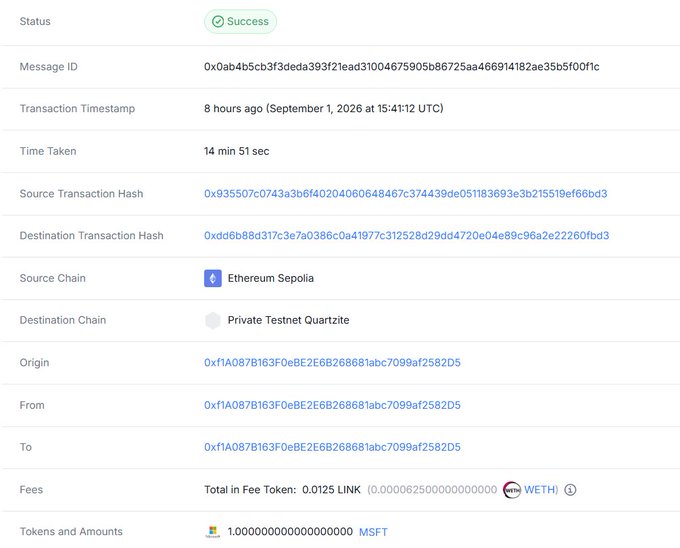
Task: Click the MSFT token logo icon
Action: tap(212, 532)
